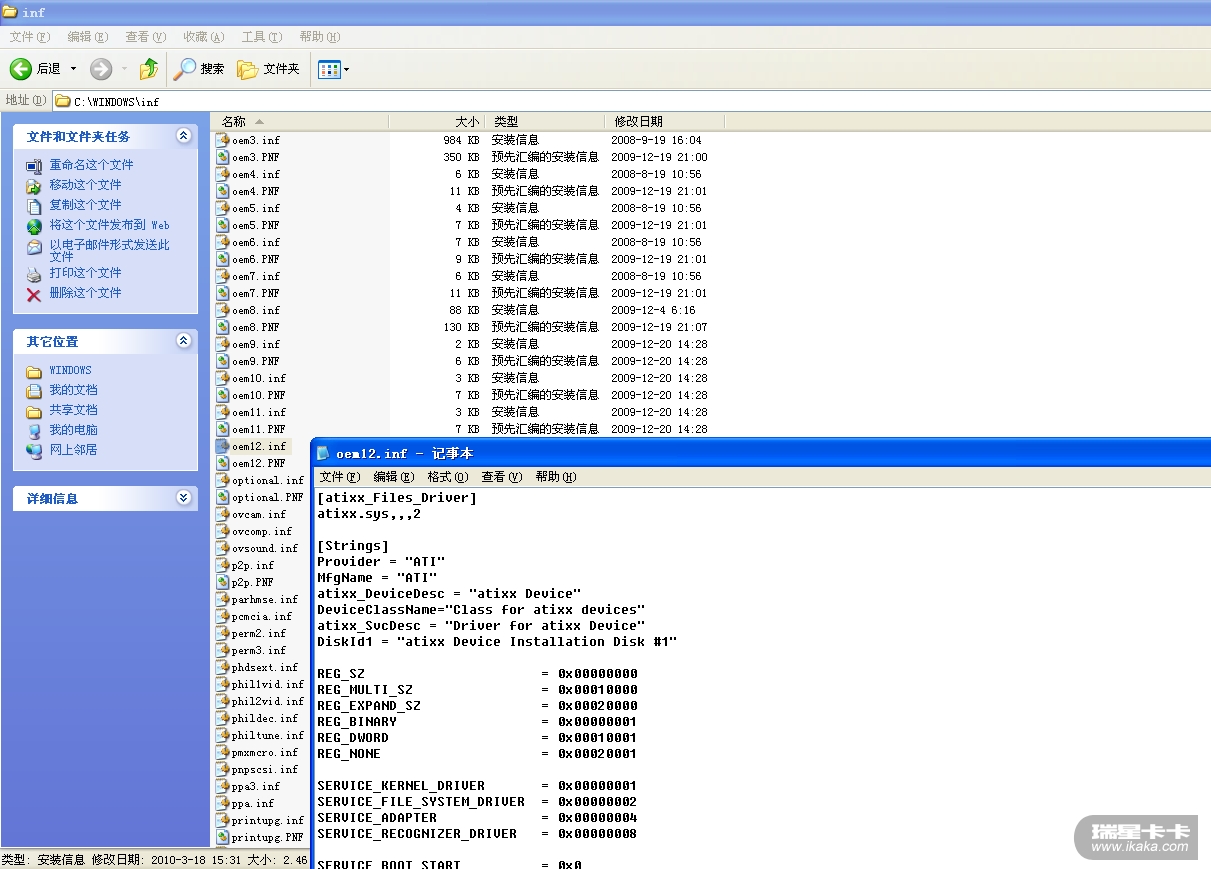The width and height of the screenshot is (1211, 869).
Task: Click the 共享文档 link
Action: (73, 410)
